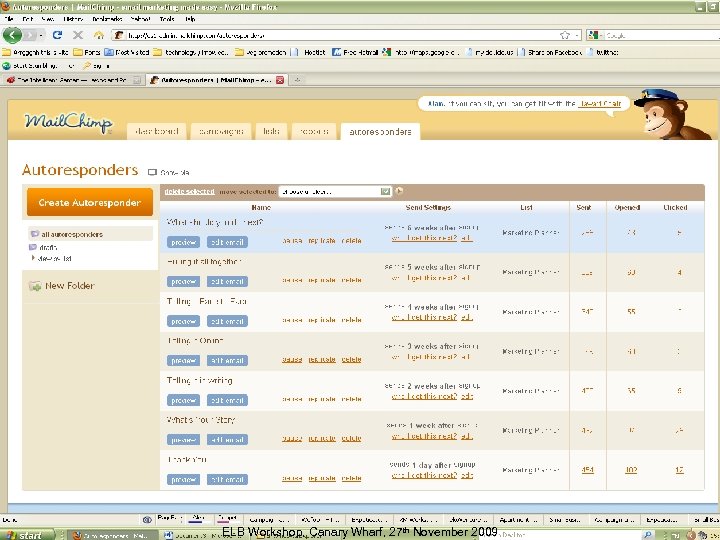Switch to the campaigns tab
720x540 pixels.
[x=221, y=131]
